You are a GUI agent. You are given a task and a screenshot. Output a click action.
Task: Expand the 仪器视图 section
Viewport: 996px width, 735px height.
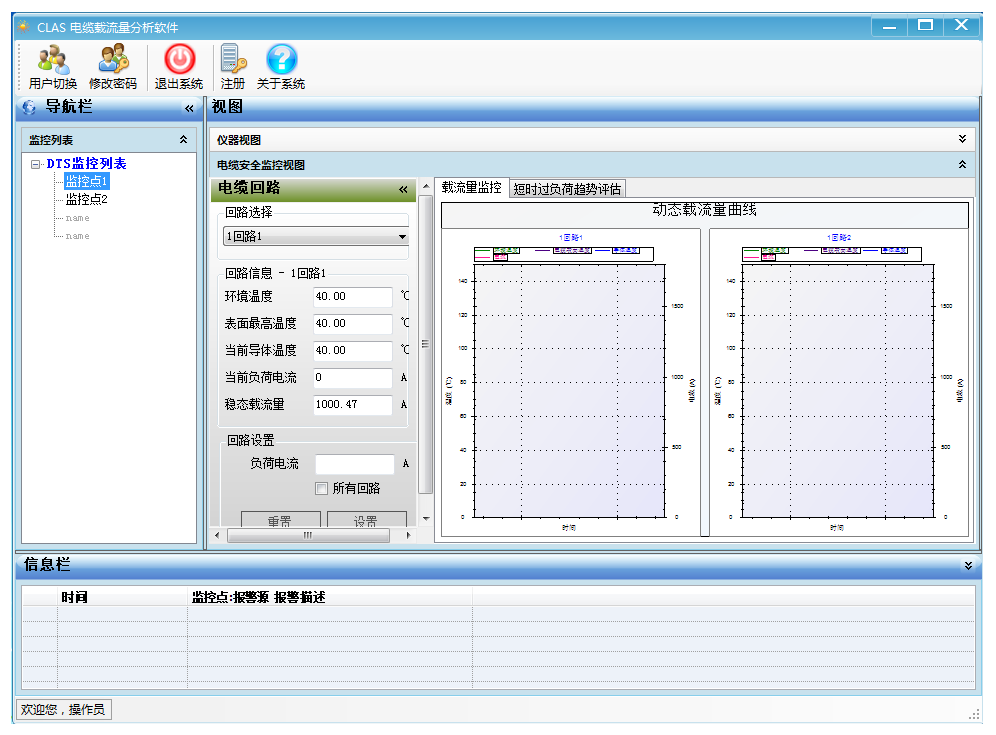962,140
